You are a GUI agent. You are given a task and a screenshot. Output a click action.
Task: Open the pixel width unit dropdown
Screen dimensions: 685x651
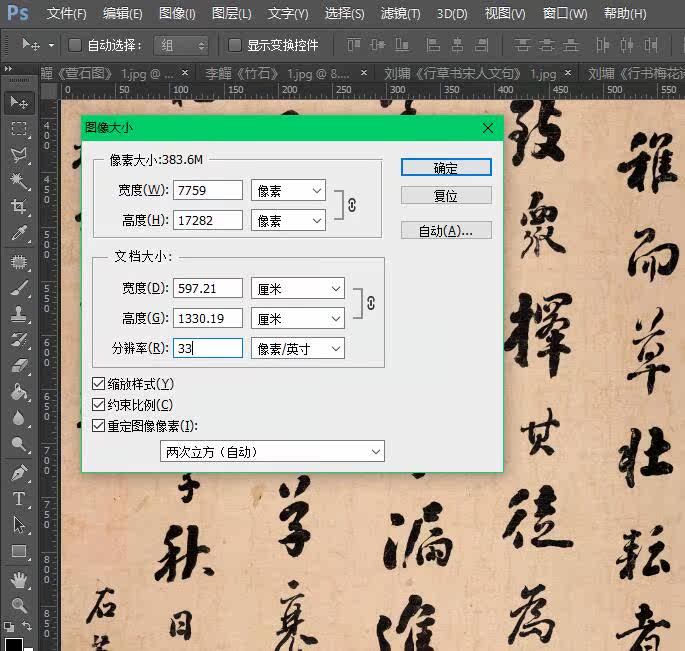pos(288,190)
